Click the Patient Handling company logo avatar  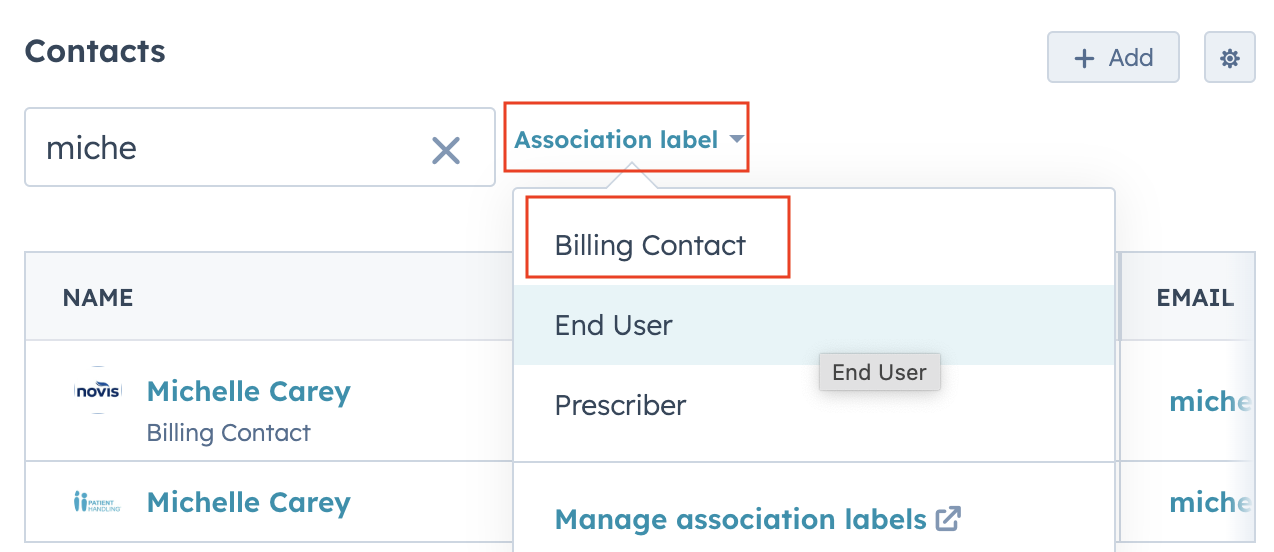click(x=98, y=502)
